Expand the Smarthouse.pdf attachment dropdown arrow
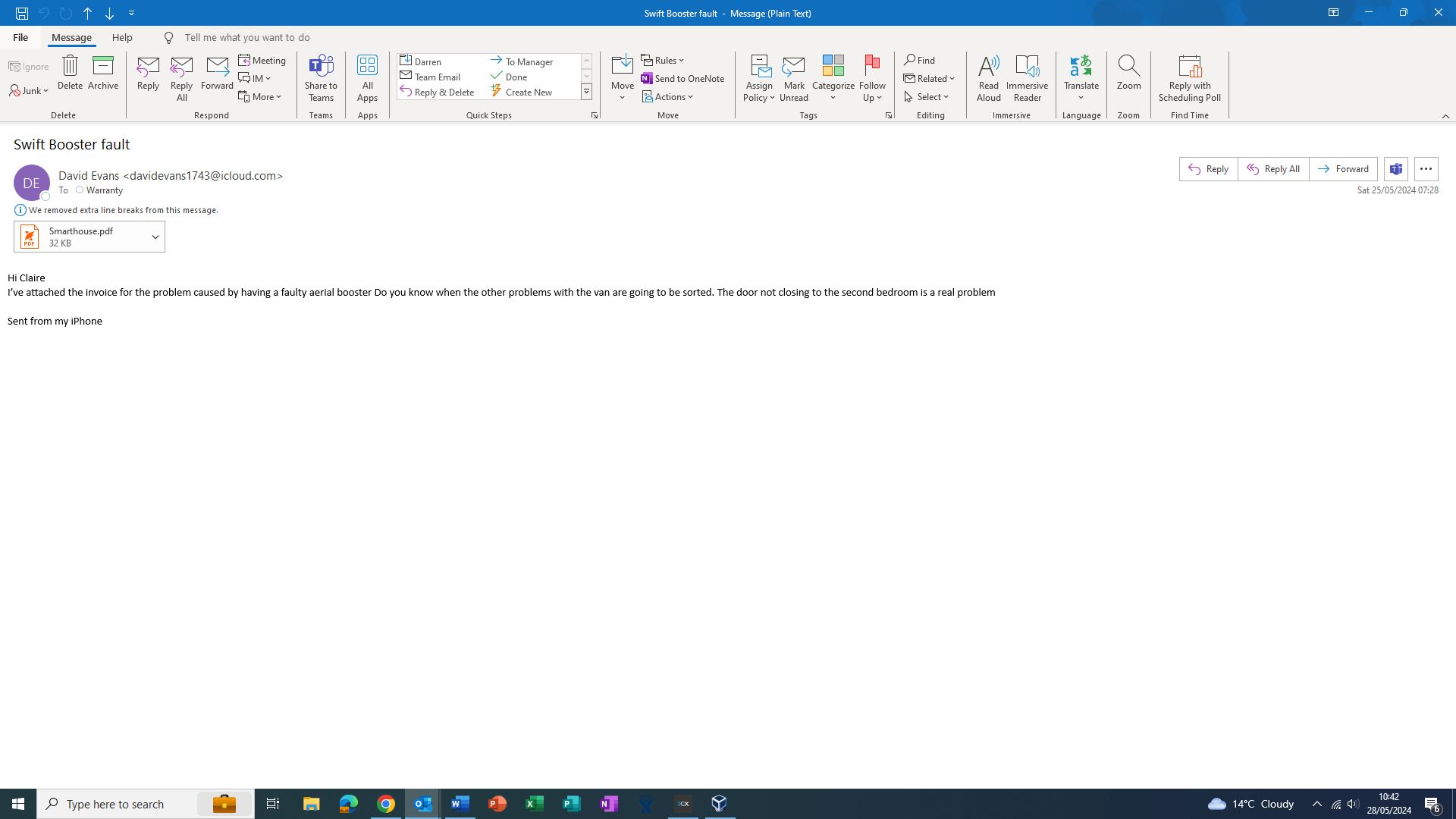Screen dimensions: 1456x819 [155, 237]
